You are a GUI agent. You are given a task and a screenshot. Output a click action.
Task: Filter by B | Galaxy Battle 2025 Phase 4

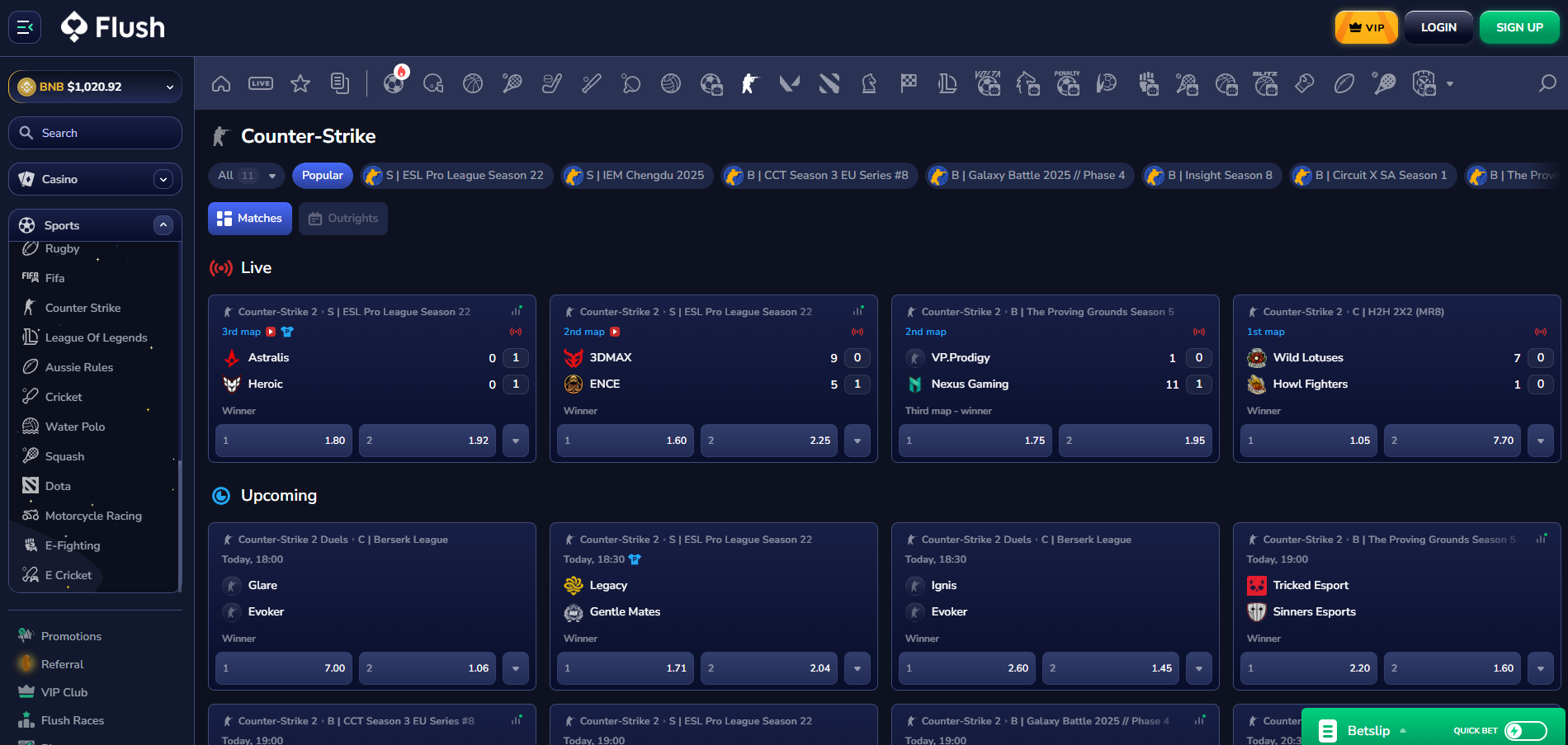(1029, 176)
